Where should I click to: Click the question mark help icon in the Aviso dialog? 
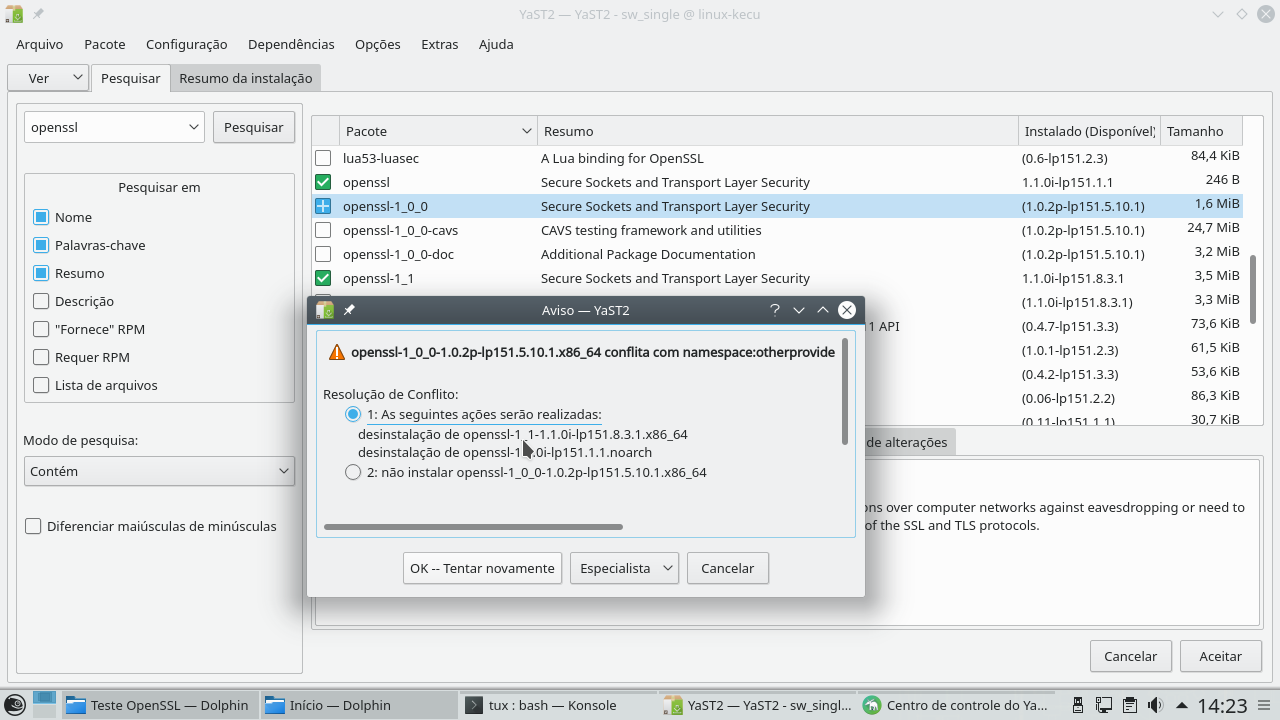pyautogui.click(x=775, y=310)
